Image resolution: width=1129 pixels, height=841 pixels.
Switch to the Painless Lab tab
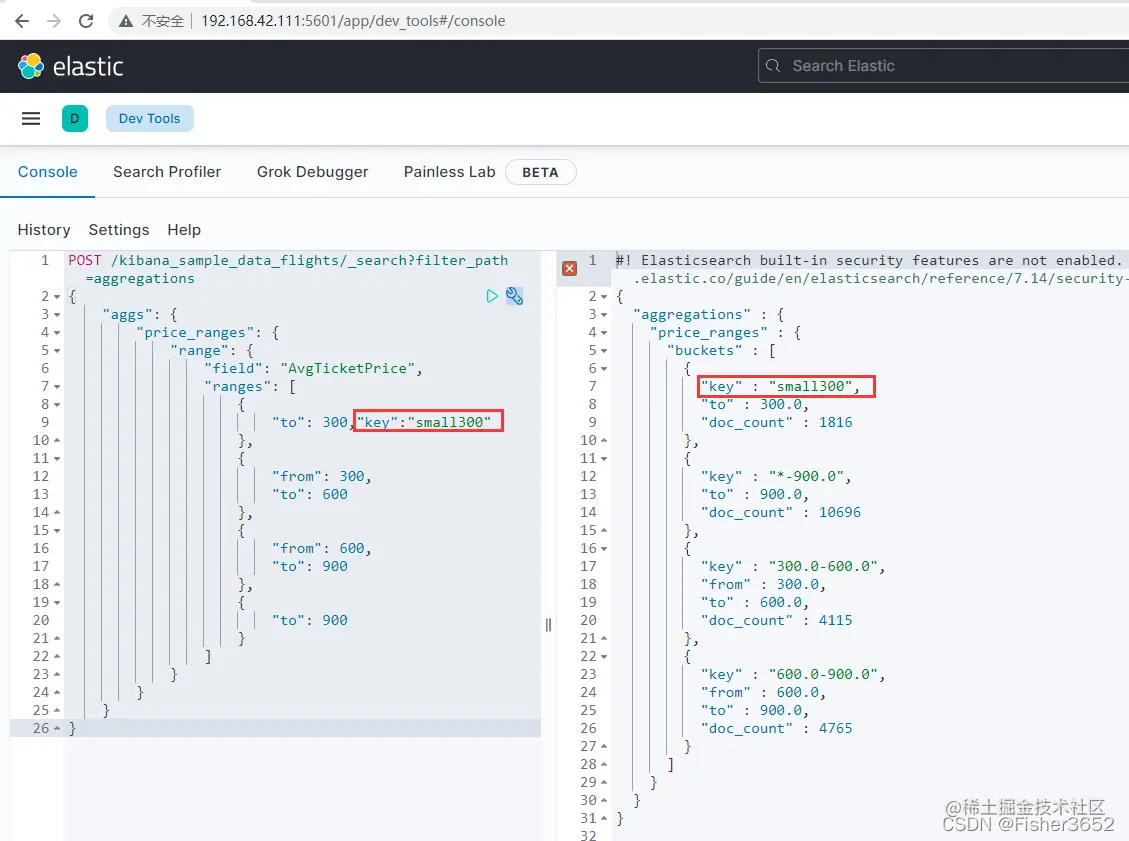[449, 172]
